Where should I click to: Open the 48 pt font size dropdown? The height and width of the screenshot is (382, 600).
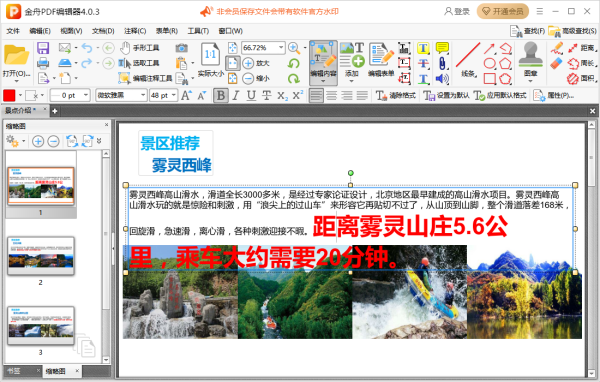tap(174, 95)
